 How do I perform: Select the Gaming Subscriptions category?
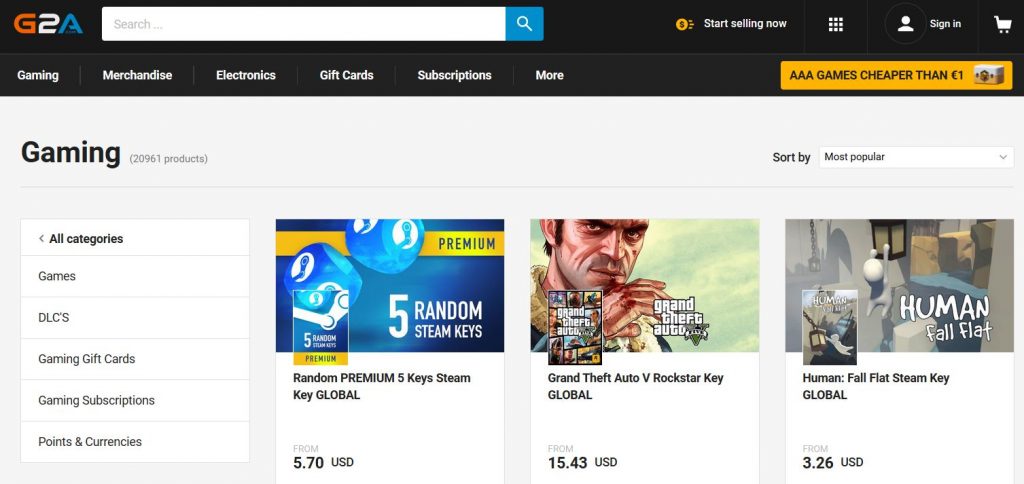click(x=135, y=400)
